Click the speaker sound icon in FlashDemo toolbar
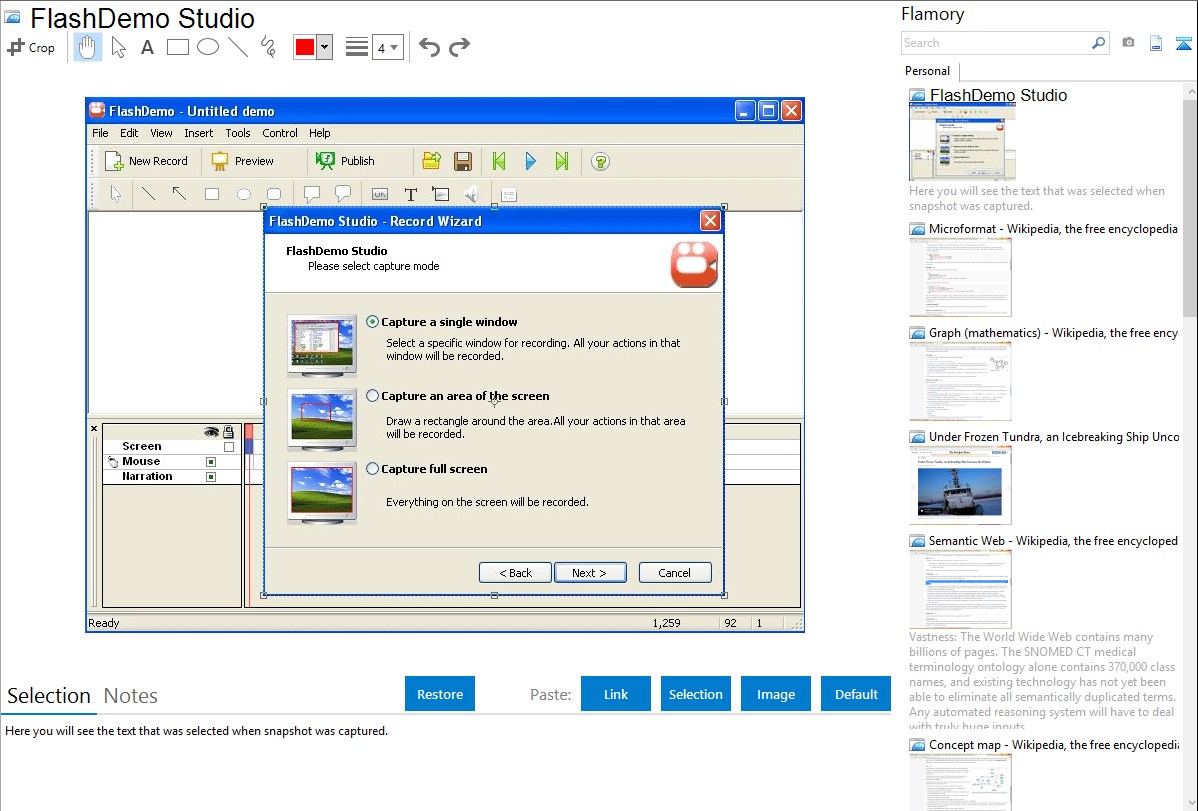Screen dimensions: 1198x811 pos(471,194)
